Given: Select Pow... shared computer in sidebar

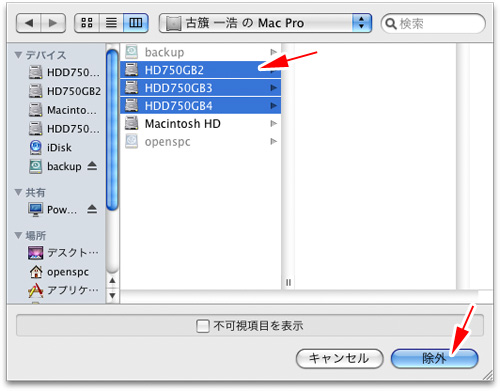Looking at the screenshot, I should 53,210.
